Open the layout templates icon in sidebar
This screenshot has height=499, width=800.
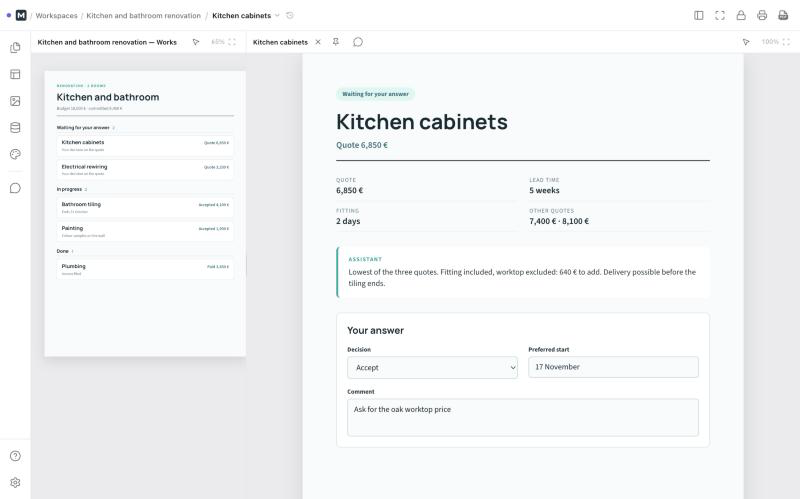15,74
